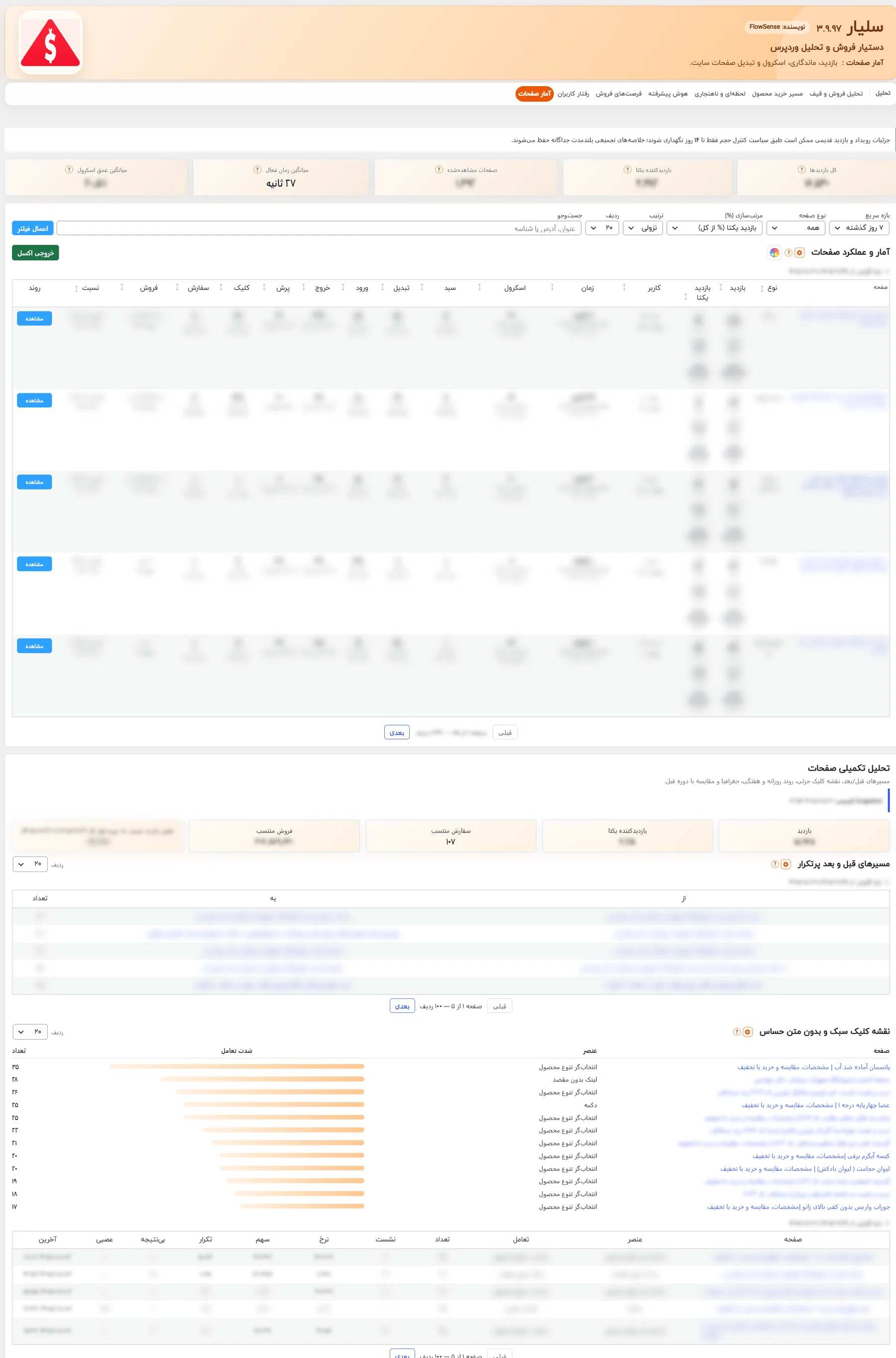Click help icon next to صفحات مشاهده‌شده

[x=439, y=170]
